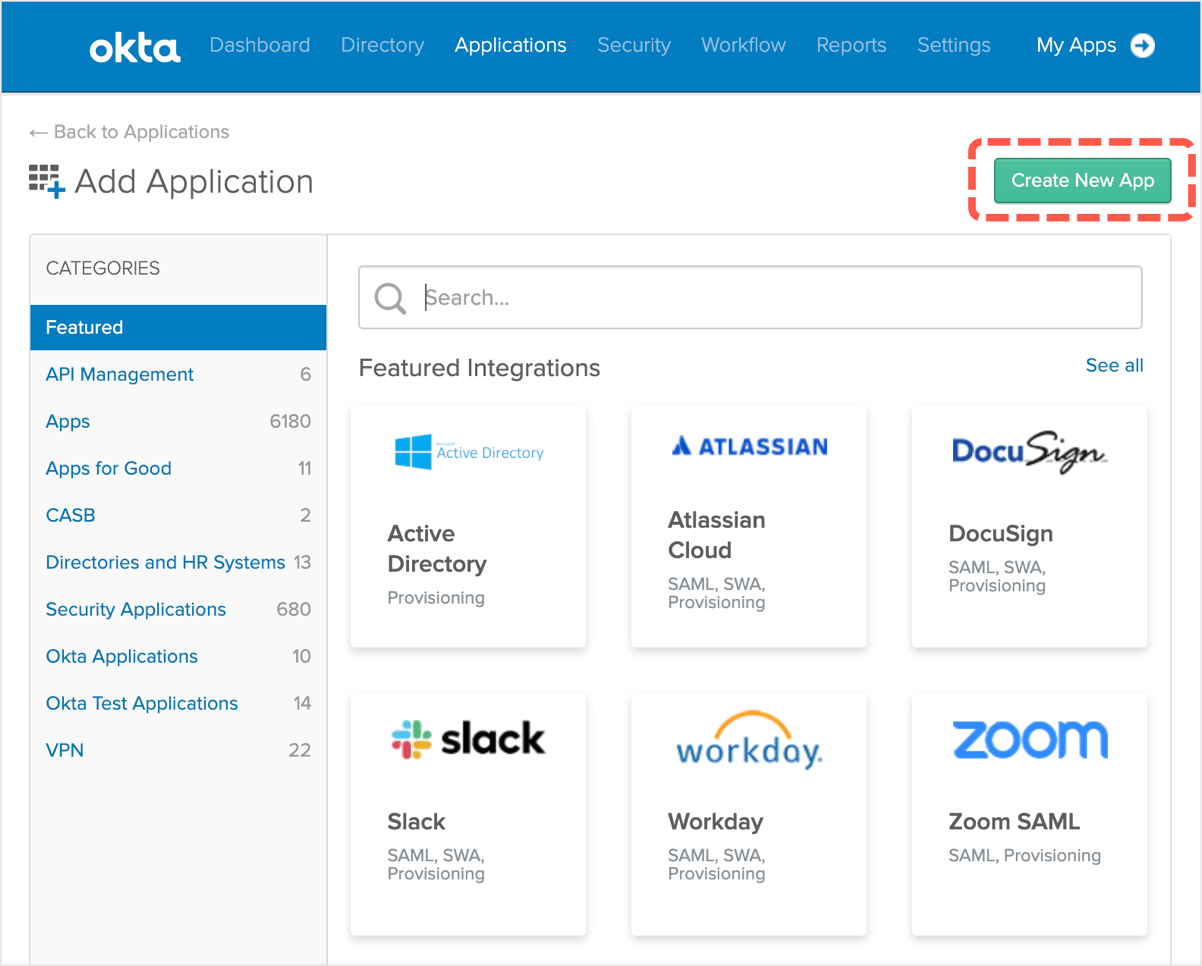This screenshot has height=966, width=1202.
Task: Open the Security menu
Action: [x=634, y=45]
